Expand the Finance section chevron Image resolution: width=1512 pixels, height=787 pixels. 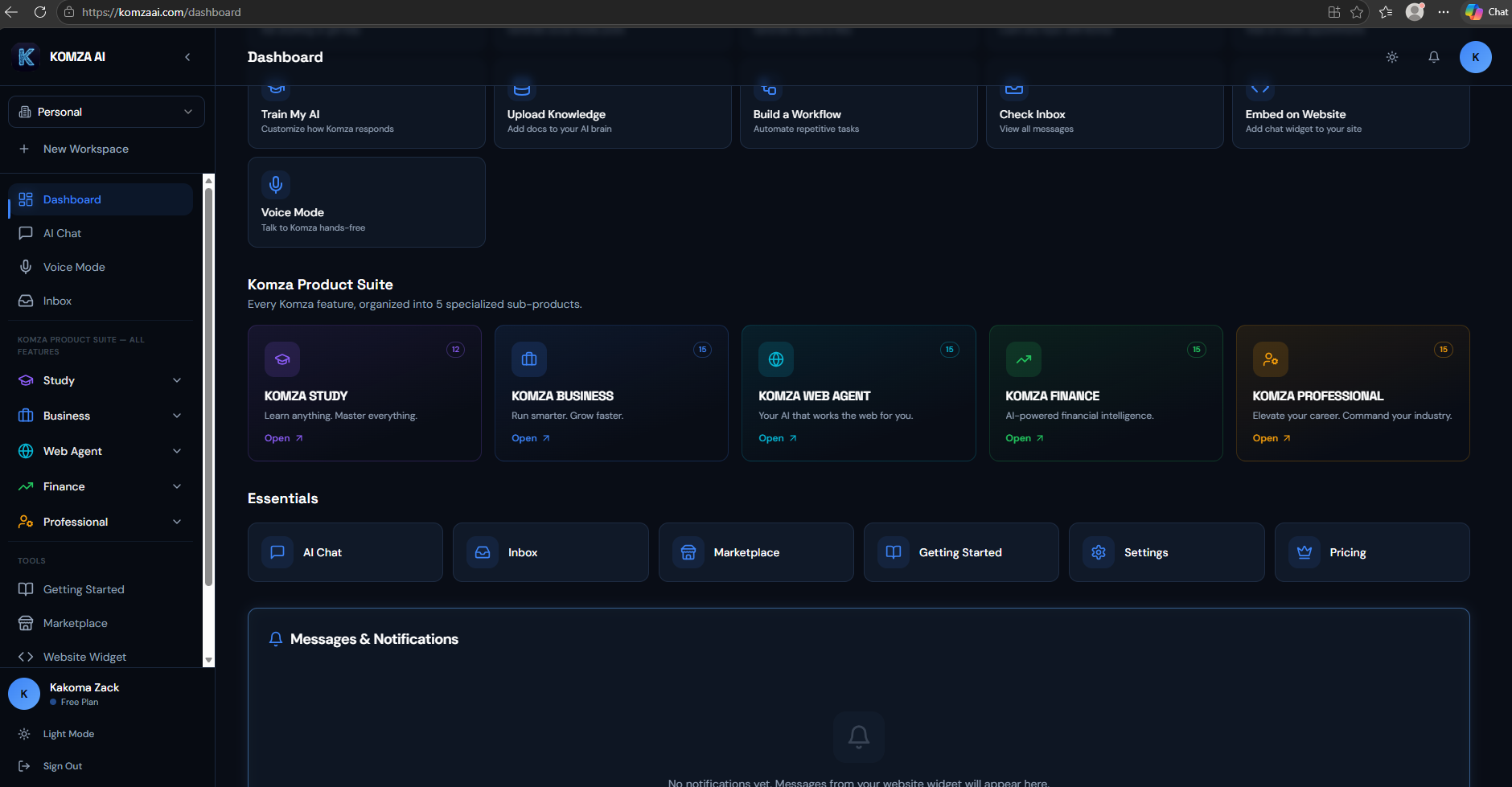pyautogui.click(x=177, y=486)
